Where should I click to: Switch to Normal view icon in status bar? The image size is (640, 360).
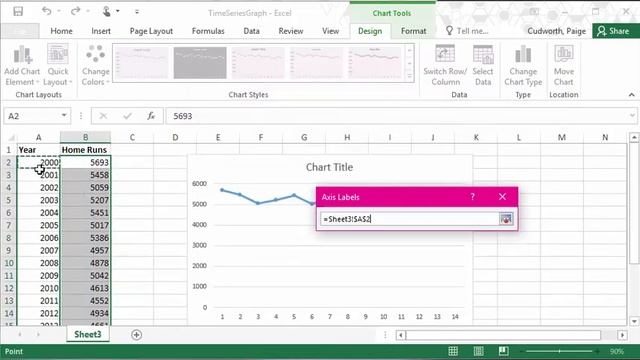coord(453,351)
